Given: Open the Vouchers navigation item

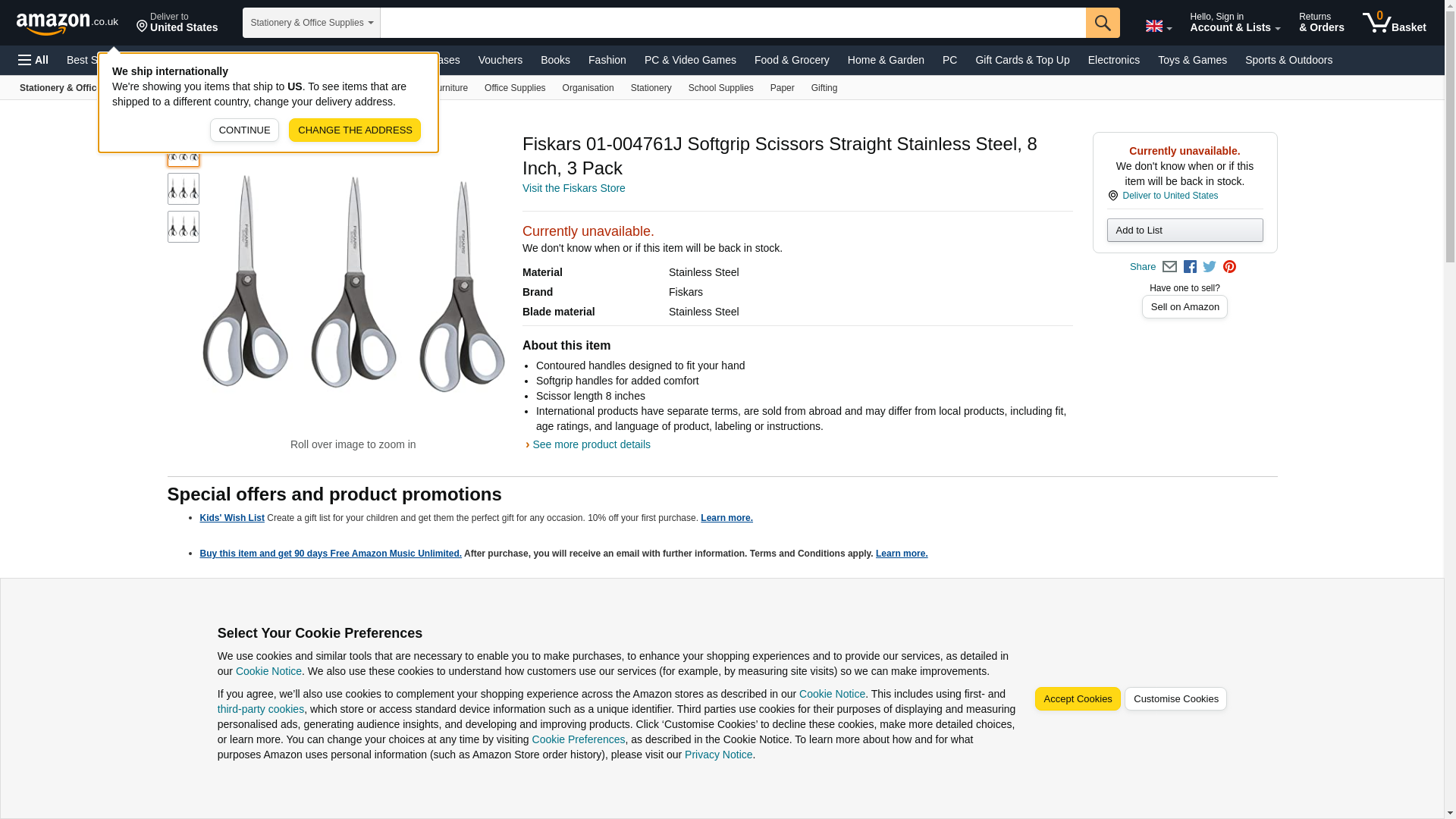Looking at the screenshot, I should pyautogui.click(x=500, y=60).
